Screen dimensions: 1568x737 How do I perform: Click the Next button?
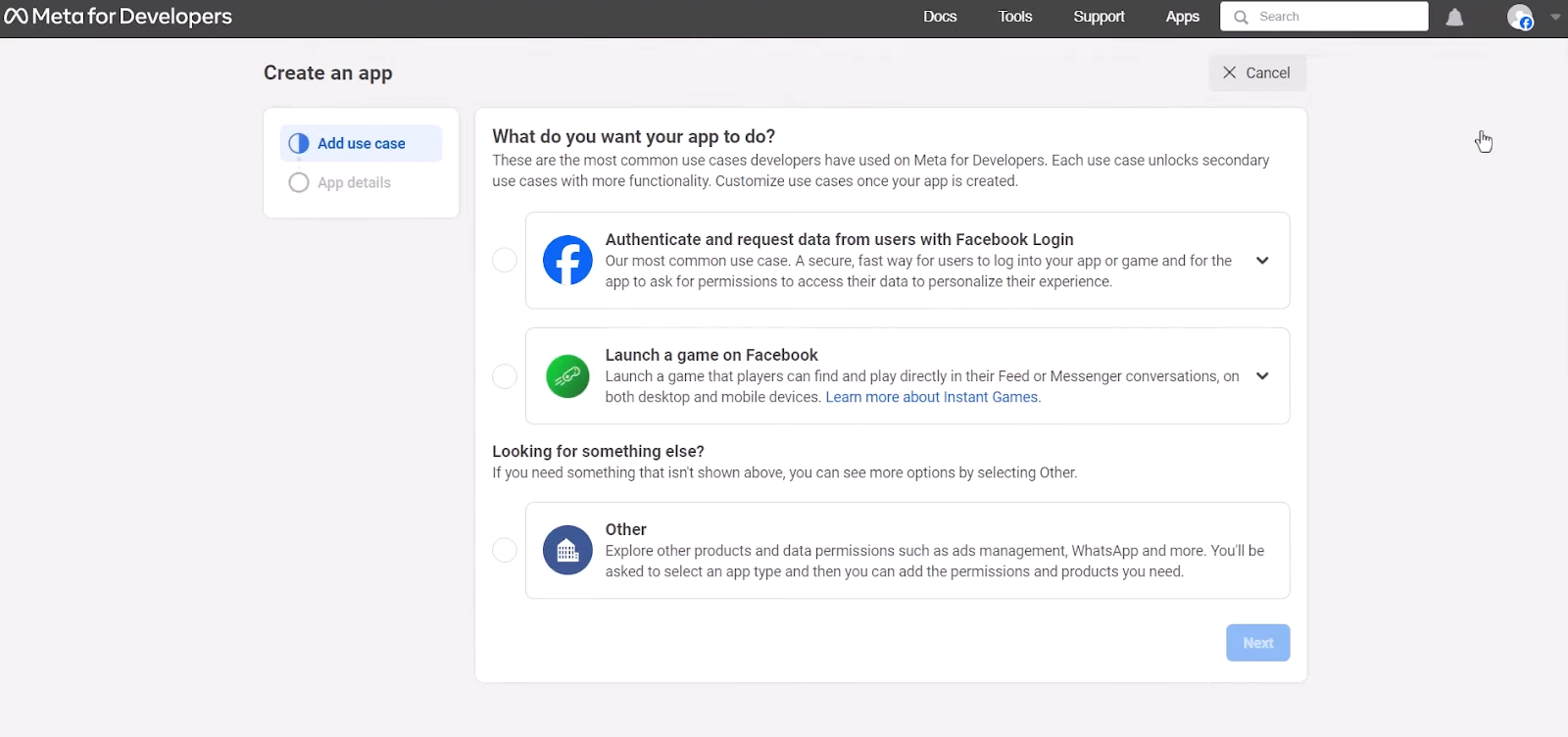click(x=1257, y=643)
